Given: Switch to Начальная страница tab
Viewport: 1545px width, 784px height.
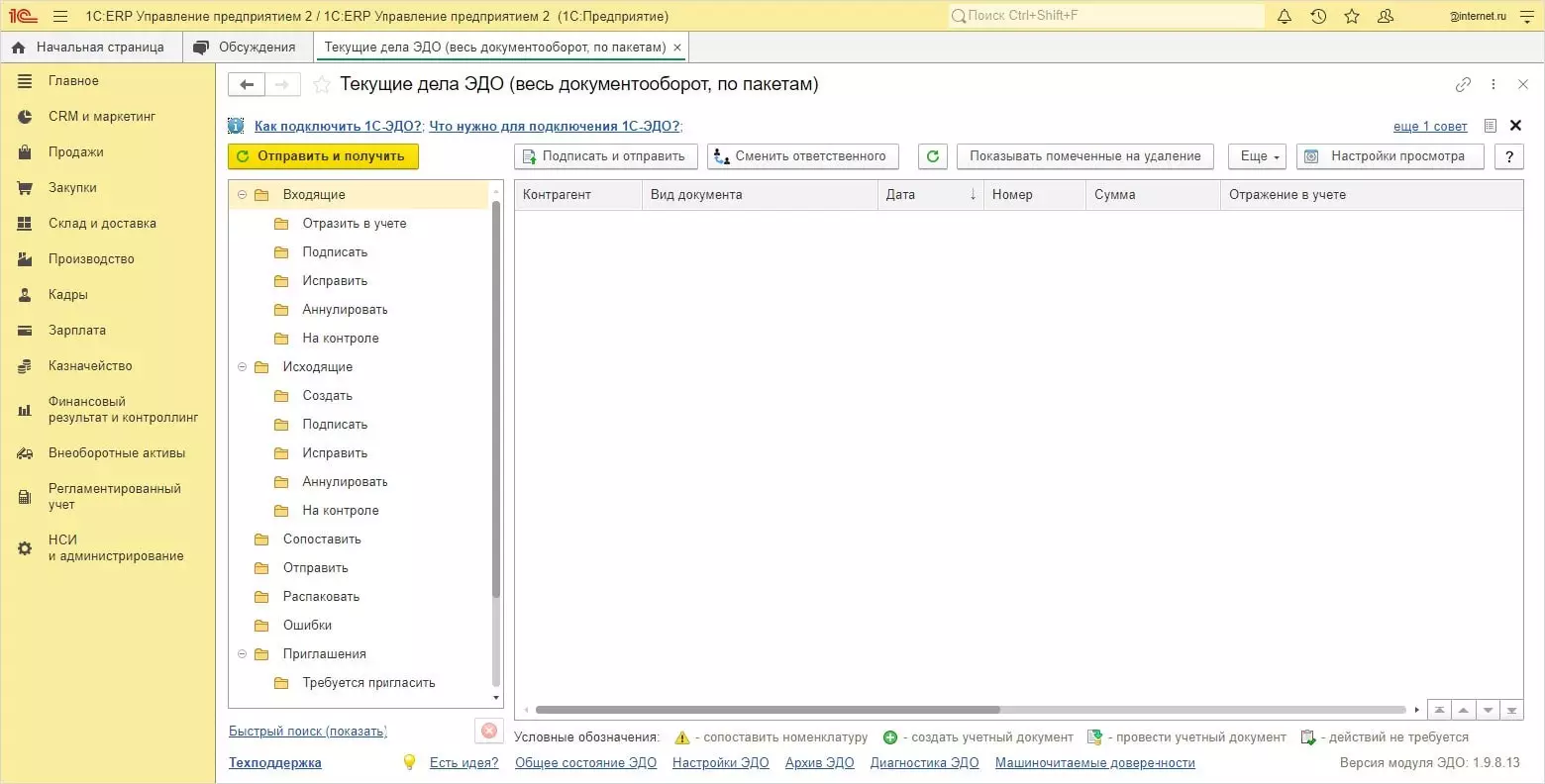Looking at the screenshot, I should pyautogui.click(x=90, y=48).
